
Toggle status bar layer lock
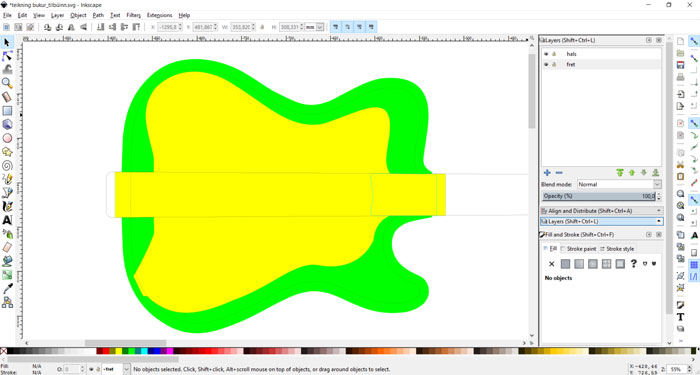pos(97,369)
